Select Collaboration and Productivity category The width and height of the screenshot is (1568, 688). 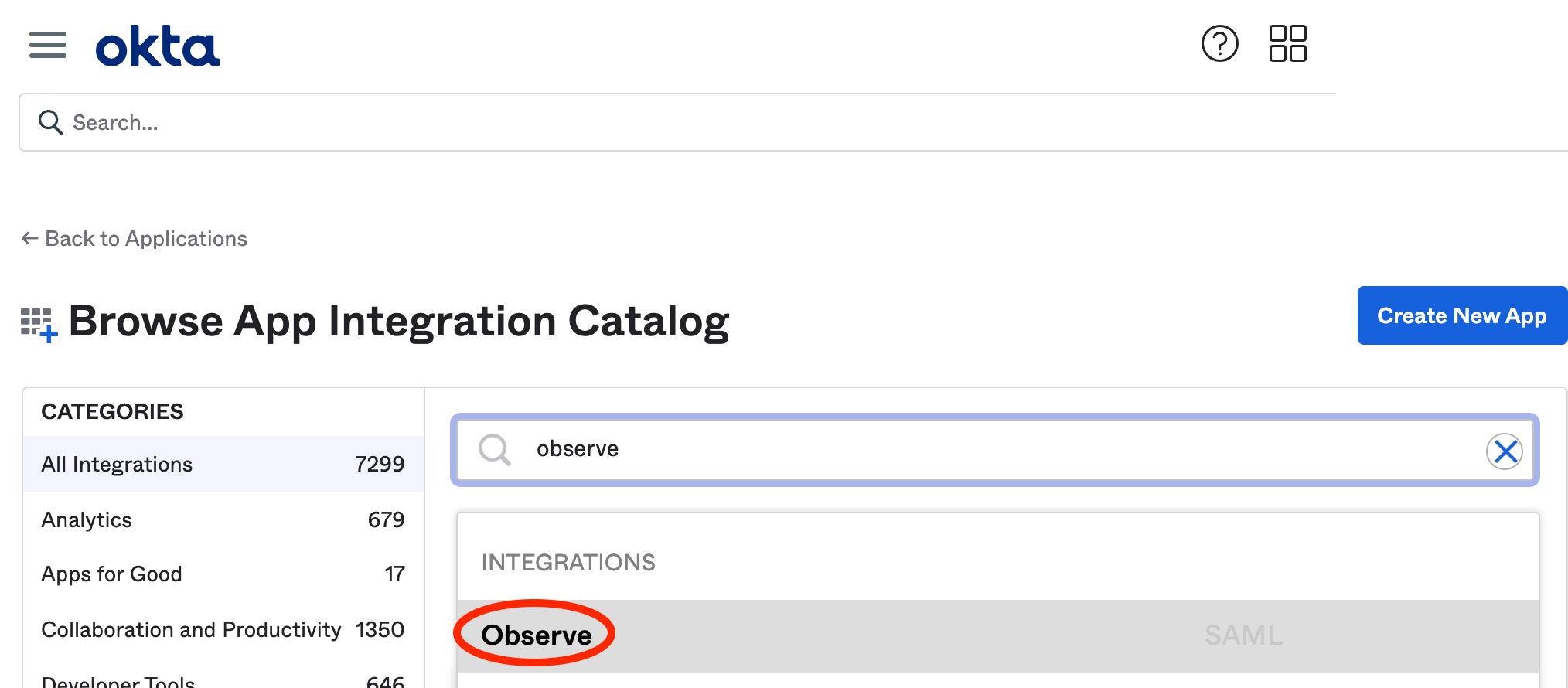pos(223,629)
